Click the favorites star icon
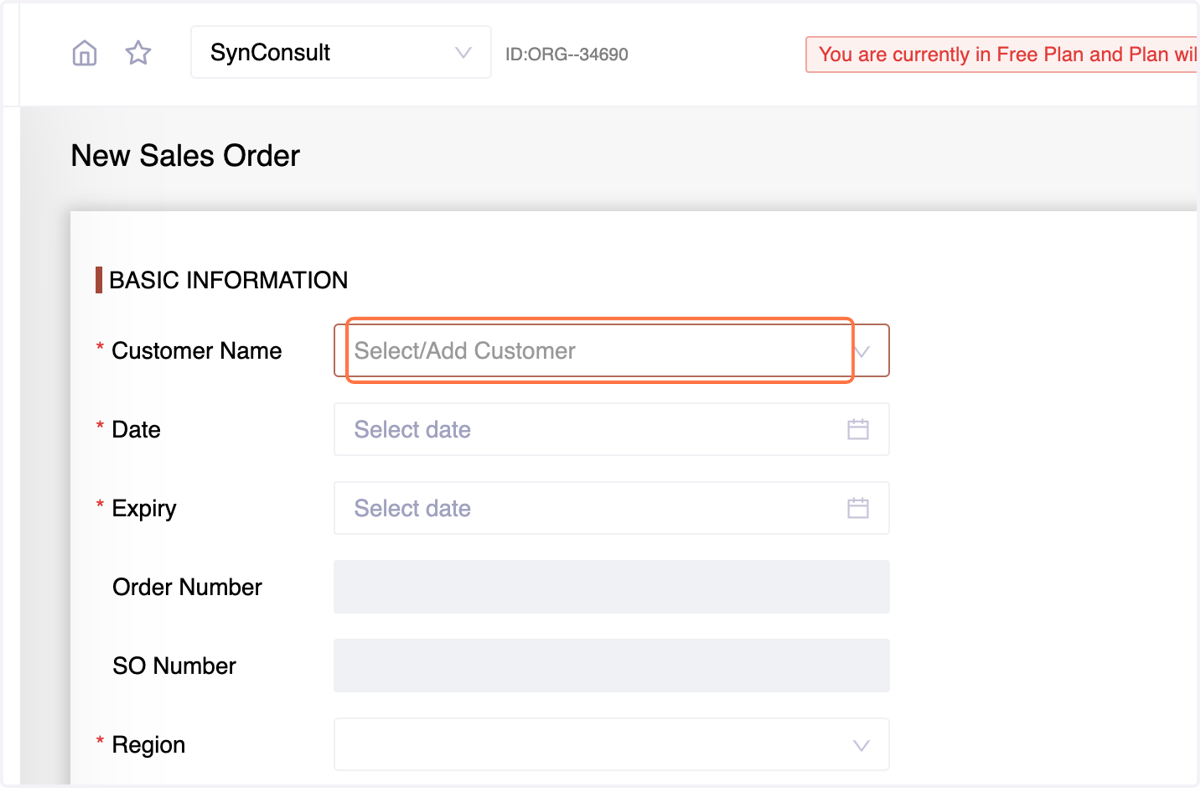Viewport: 1200px width, 788px height. pyautogui.click(x=138, y=53)
